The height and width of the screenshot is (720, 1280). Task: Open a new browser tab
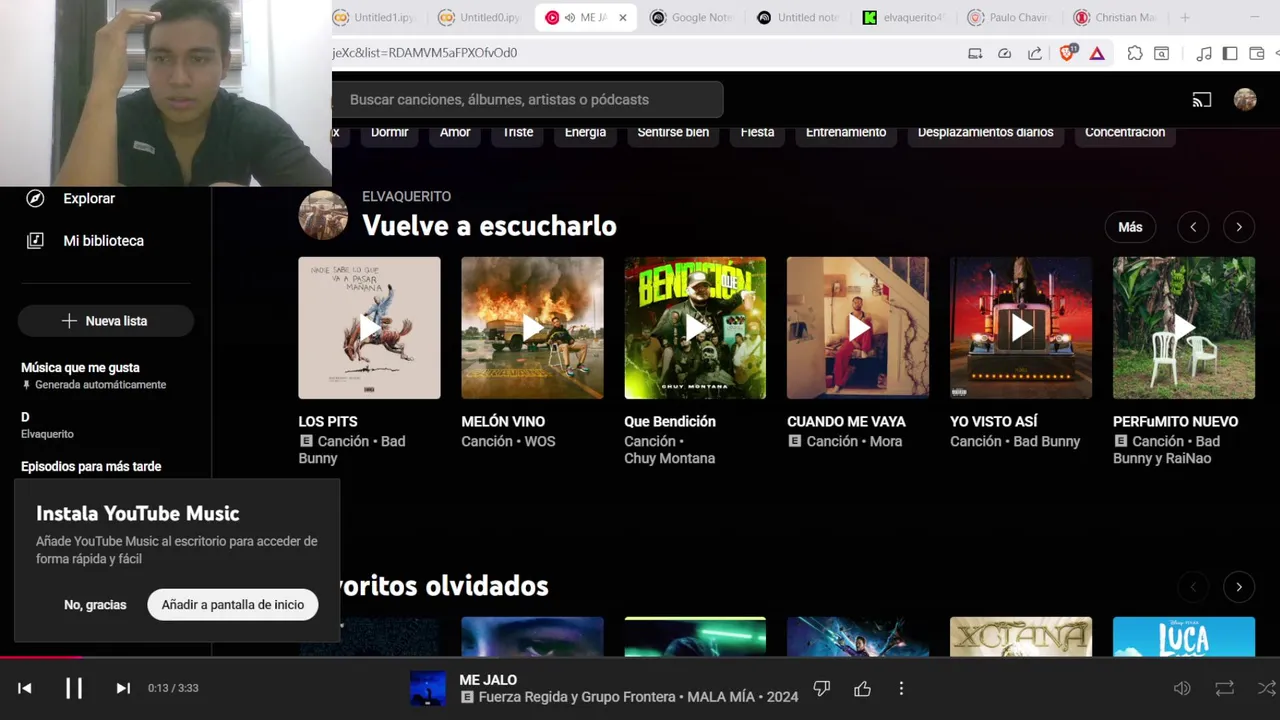[1185, 17]
